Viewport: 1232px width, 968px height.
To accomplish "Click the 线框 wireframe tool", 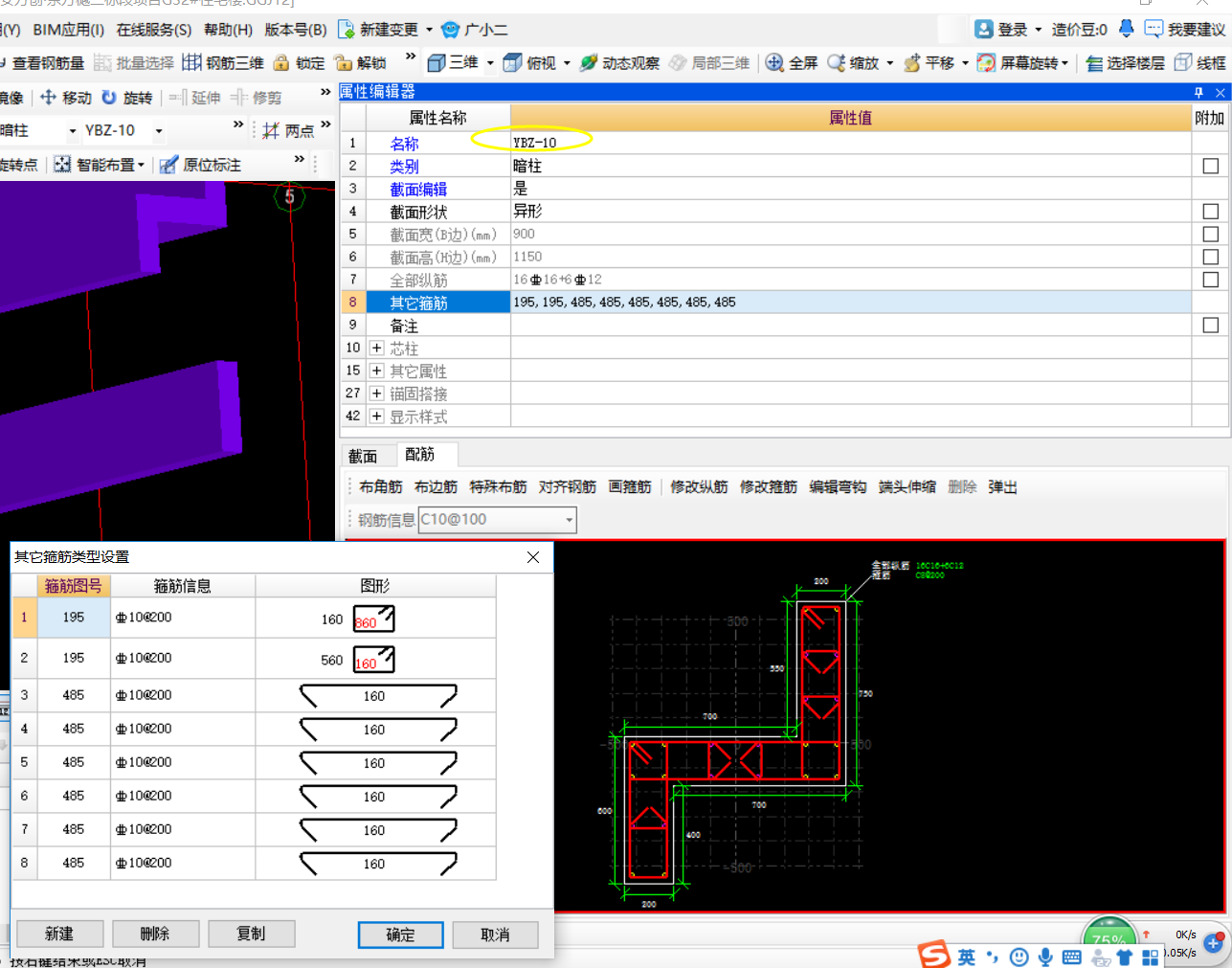I will [1200, 63].
